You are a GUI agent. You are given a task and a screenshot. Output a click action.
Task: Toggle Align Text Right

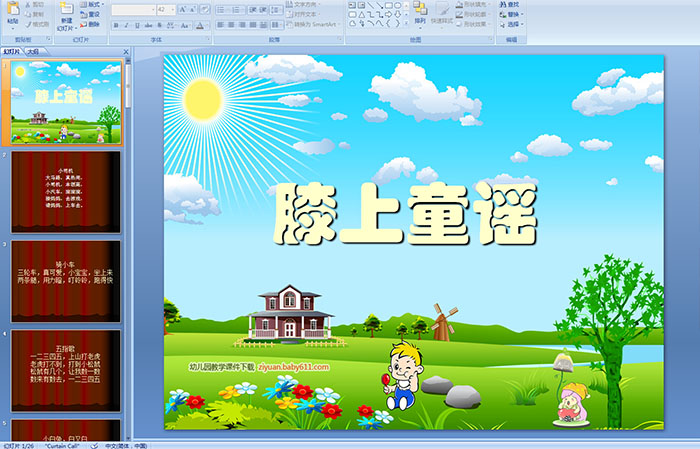[x=242, y=25]
